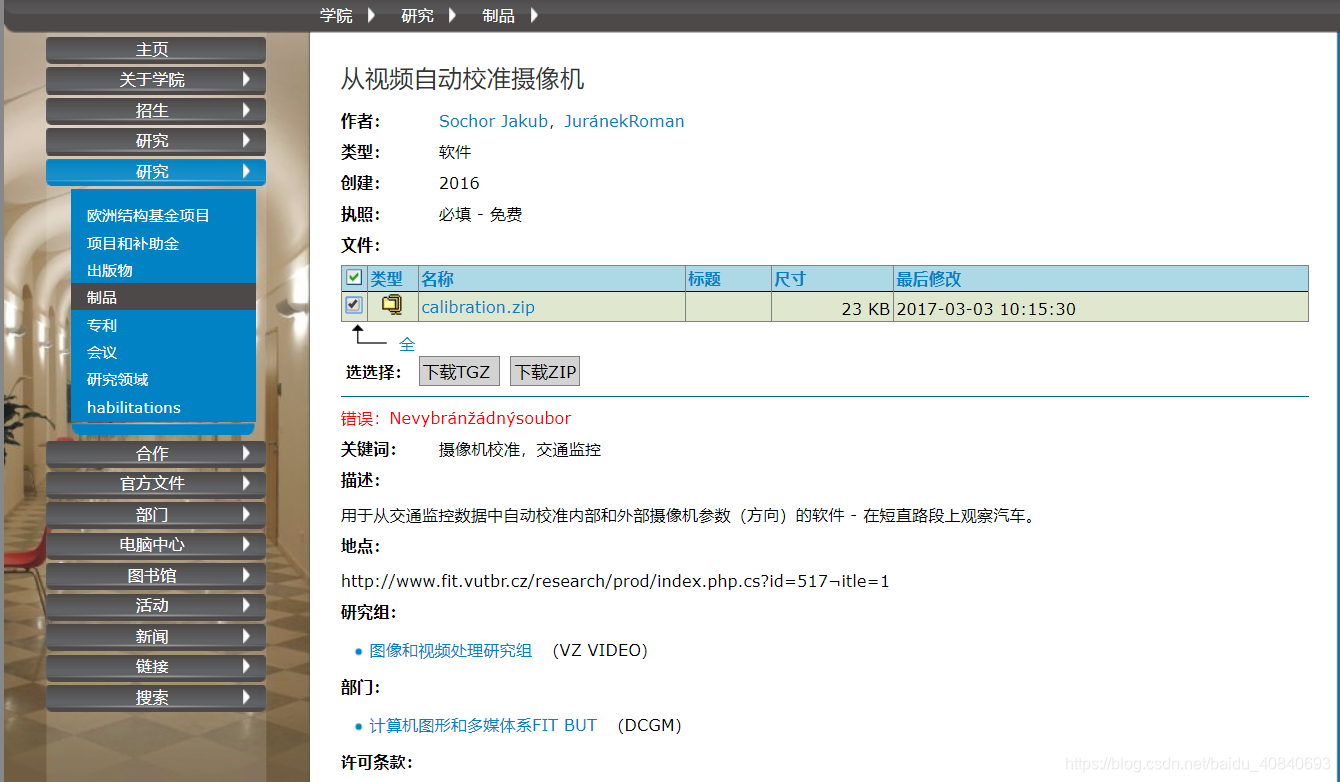Click the 全 select-all link below the table
The width and height of the screenshot is (1340, 782).
[x=407, y=343]
